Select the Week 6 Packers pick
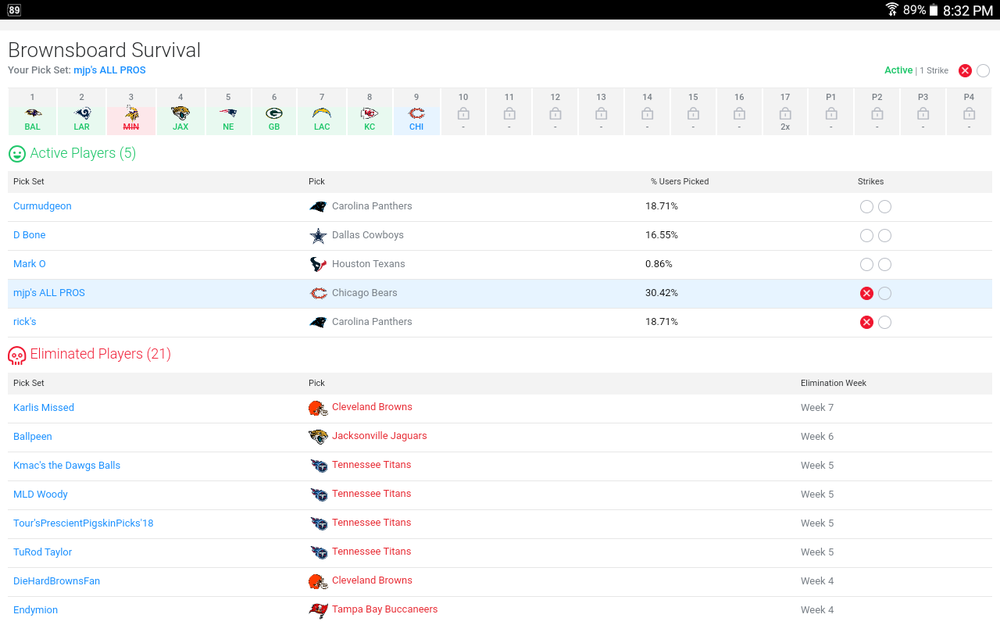This screenshot has height=625, width=1000. click(x=274, y=112)
